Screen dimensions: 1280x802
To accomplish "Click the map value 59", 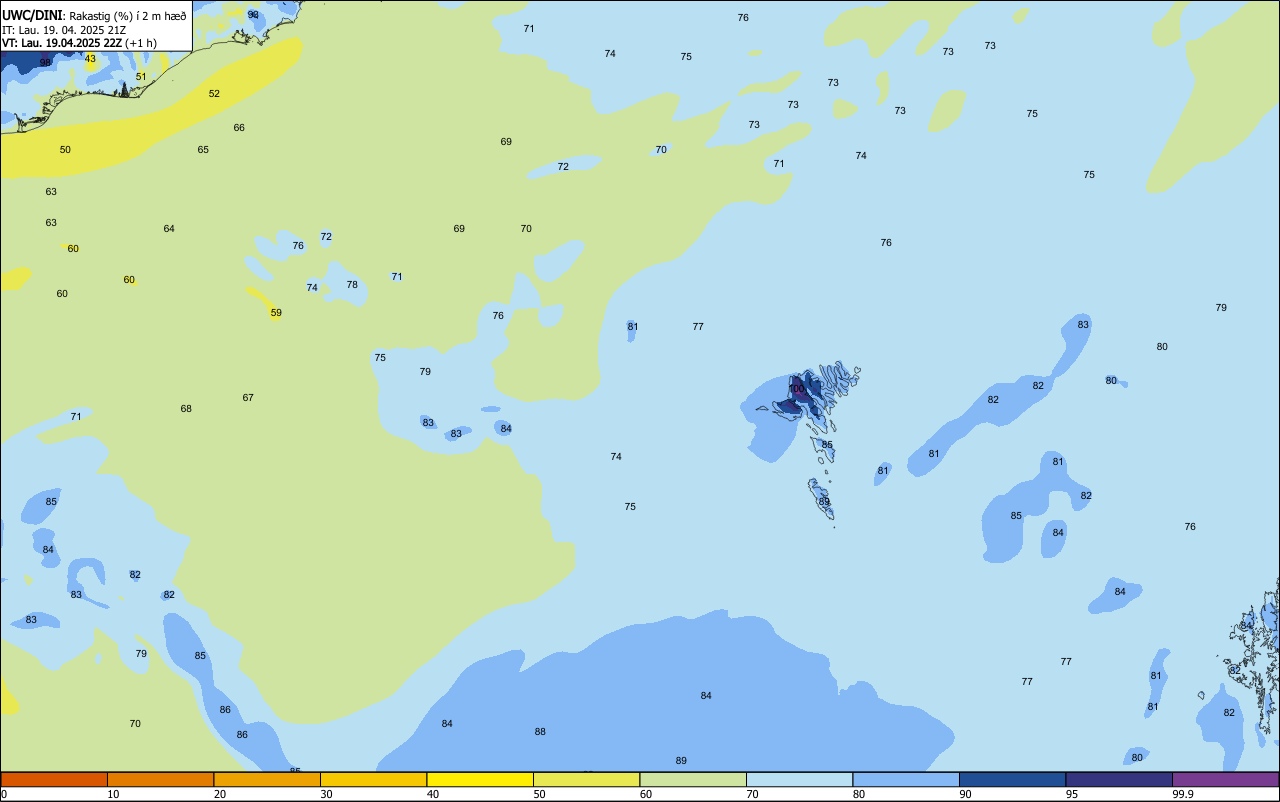I will click(276, 313).
